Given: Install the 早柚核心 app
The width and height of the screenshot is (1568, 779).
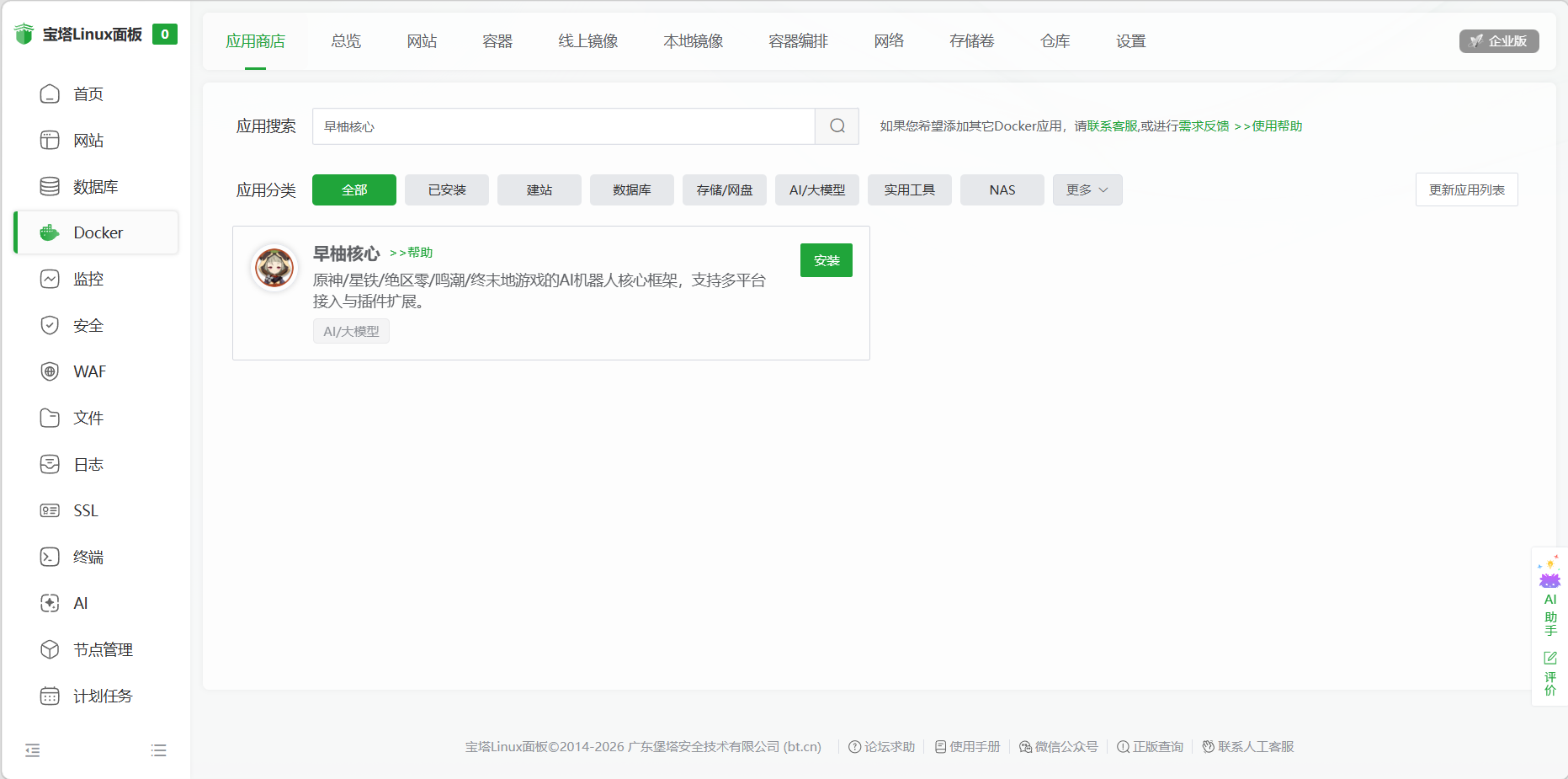Looking at the screenshot, I should point(827,260).
